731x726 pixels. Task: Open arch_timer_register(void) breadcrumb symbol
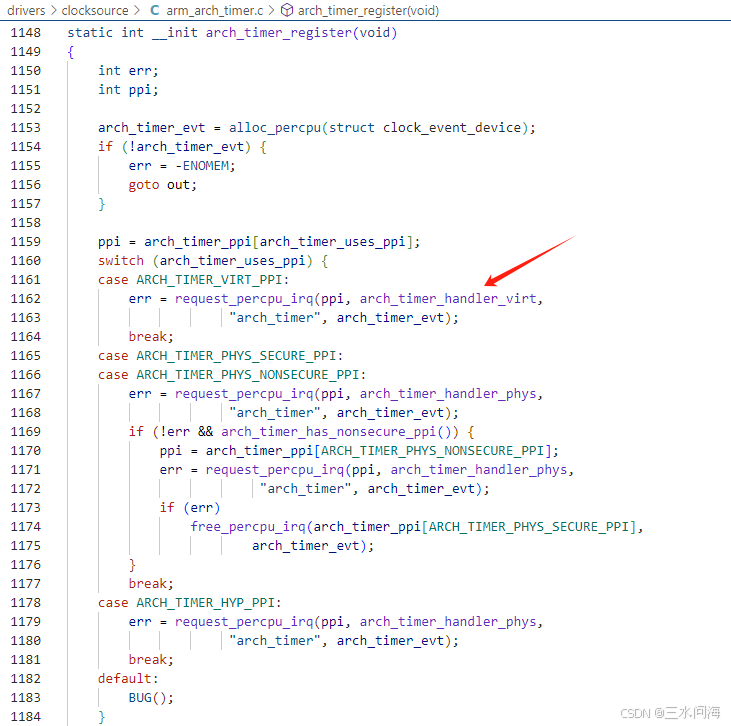click(x=368, y=10)
